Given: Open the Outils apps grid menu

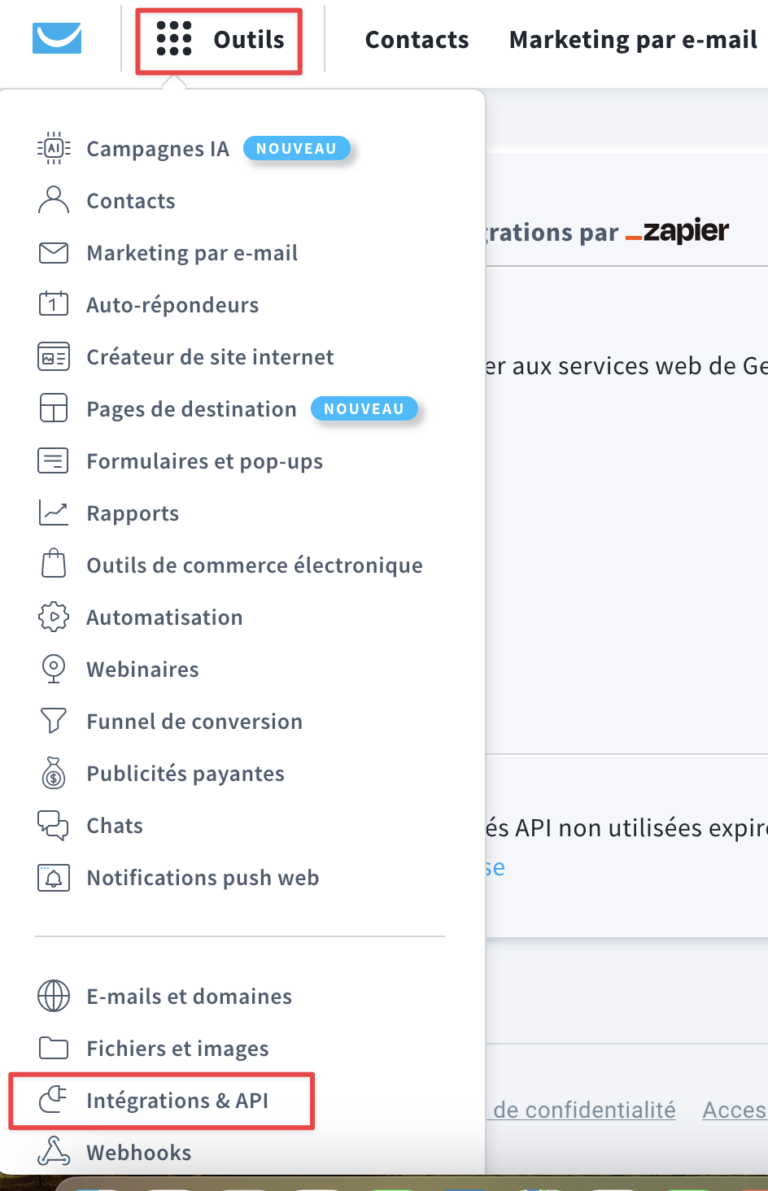Looking at the screenshot, I should 218,40.
